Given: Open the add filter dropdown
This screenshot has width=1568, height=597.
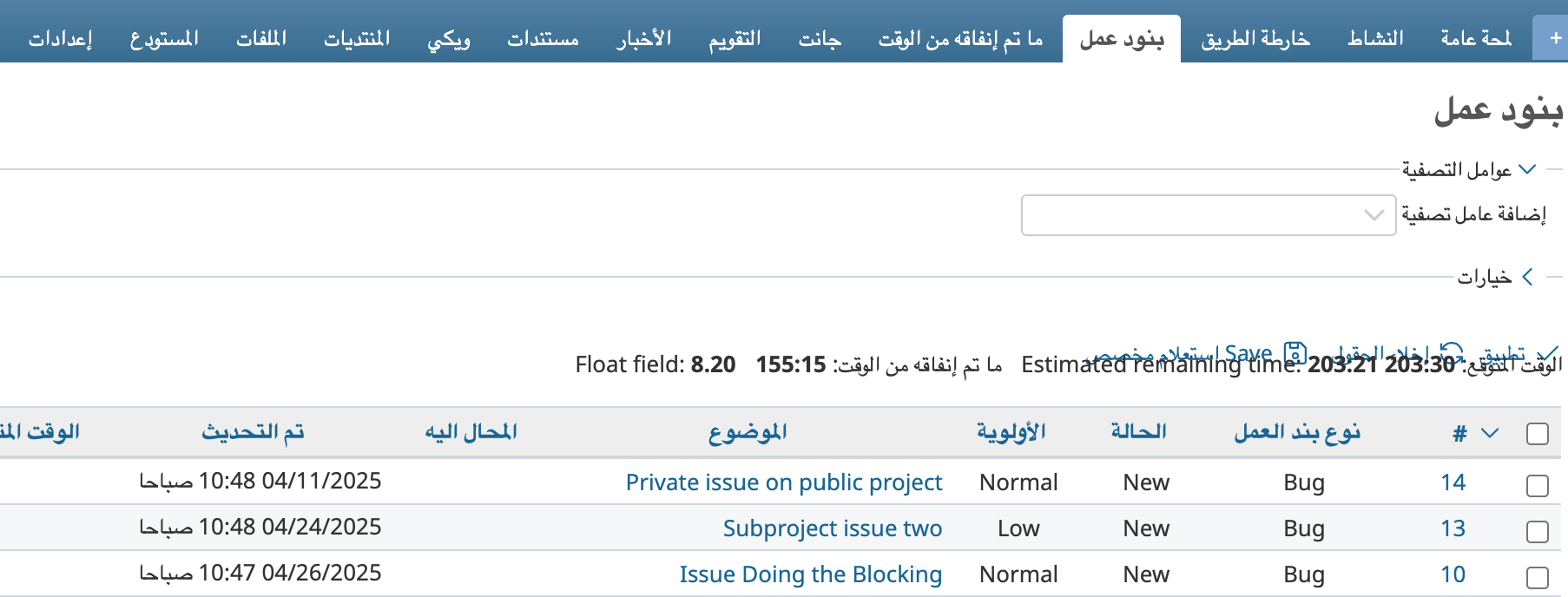Looking at the screenshot, I should pos(1208,215).
